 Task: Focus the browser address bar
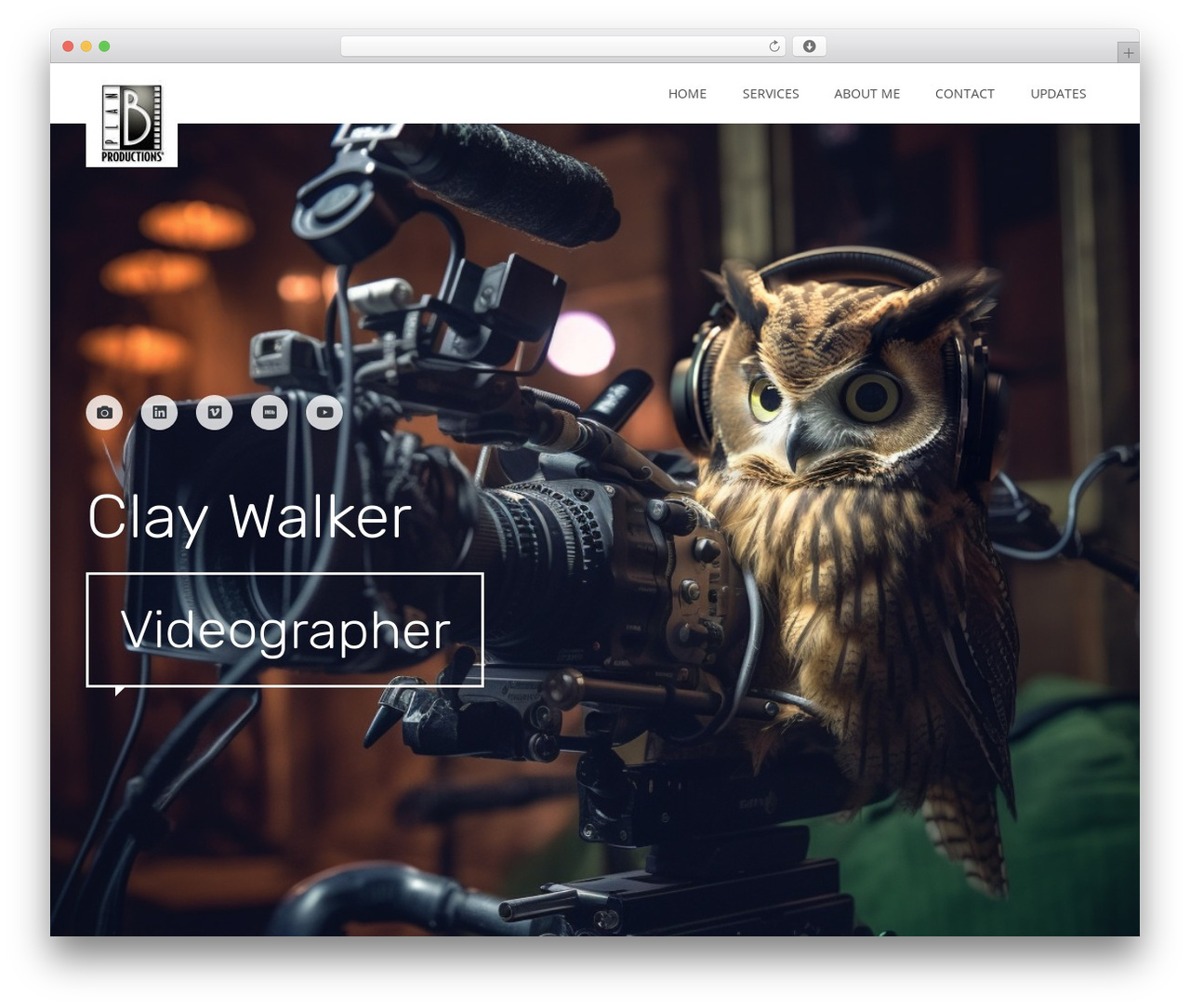(563, 46)
